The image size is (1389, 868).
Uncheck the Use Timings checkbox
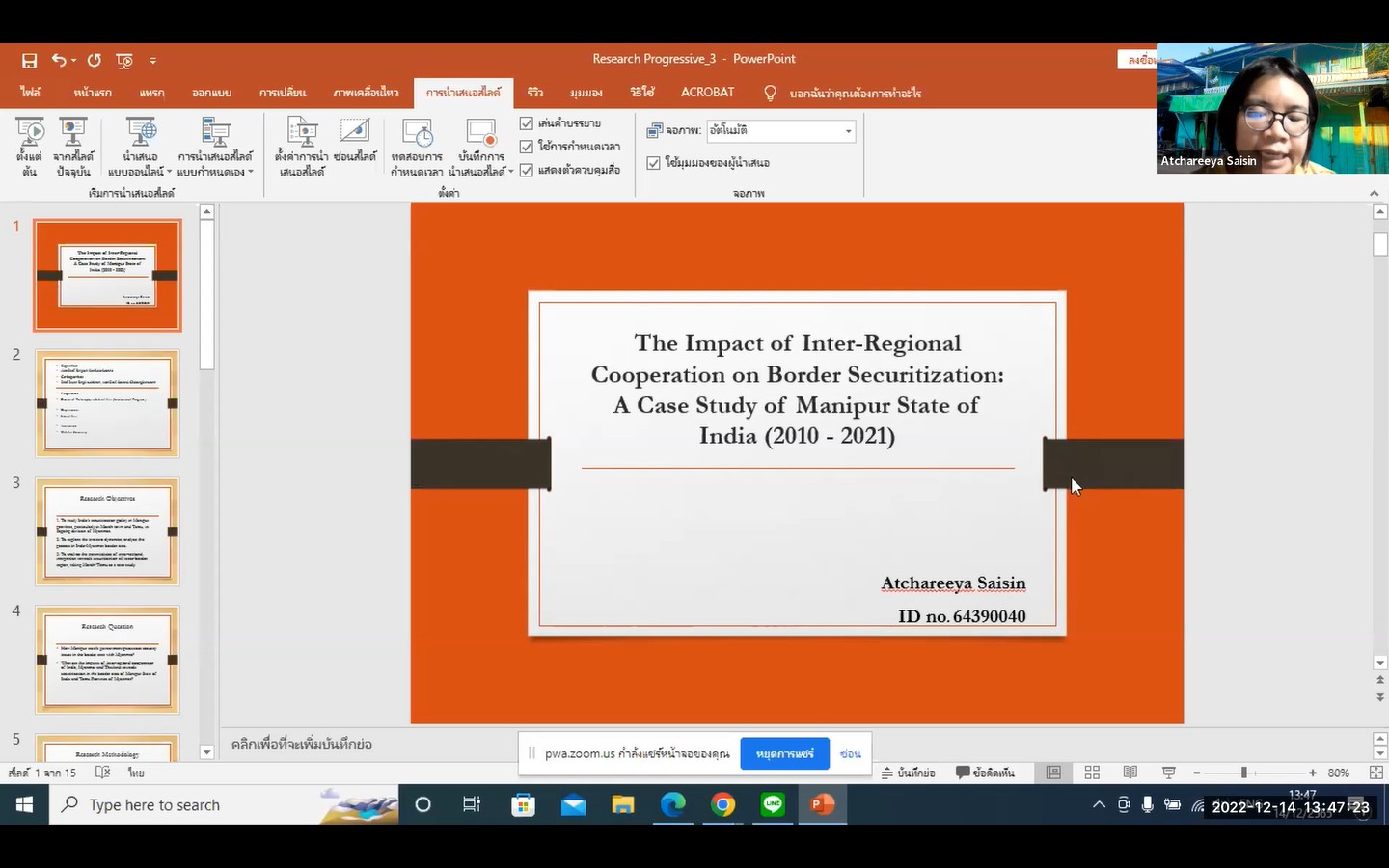[527, 147]
